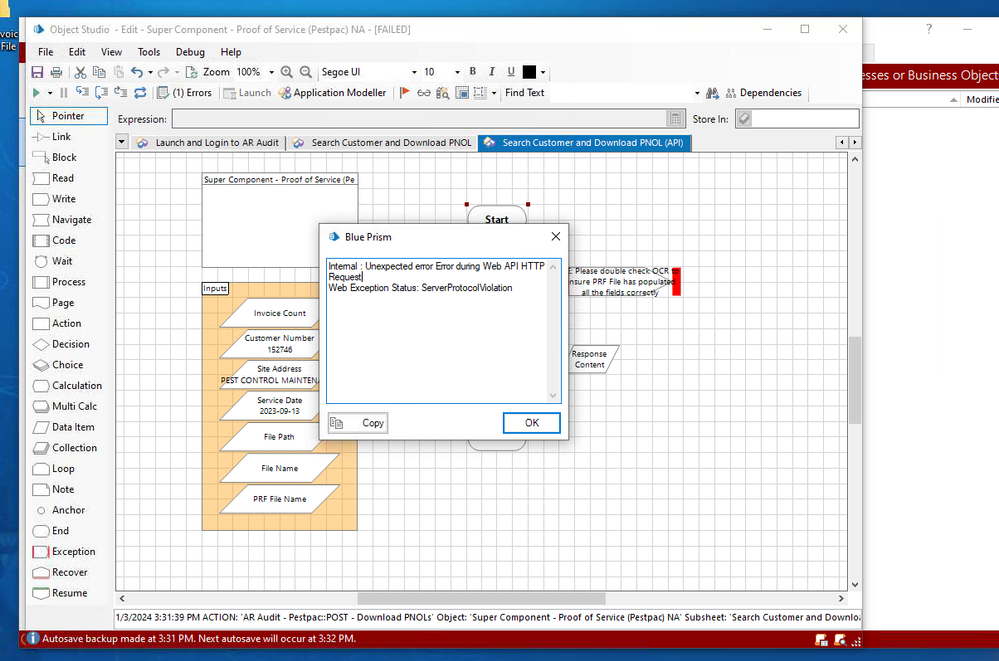Click OK in the Blue Prism dialog

pyautogui.click(x=531, y=423)
